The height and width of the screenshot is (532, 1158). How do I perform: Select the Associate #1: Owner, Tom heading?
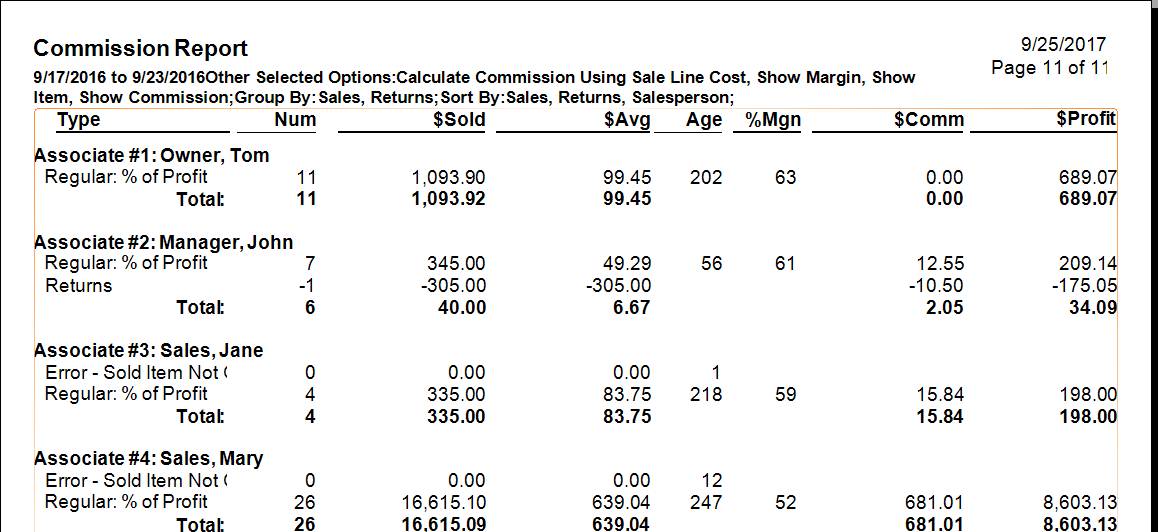tap(152, 156)
